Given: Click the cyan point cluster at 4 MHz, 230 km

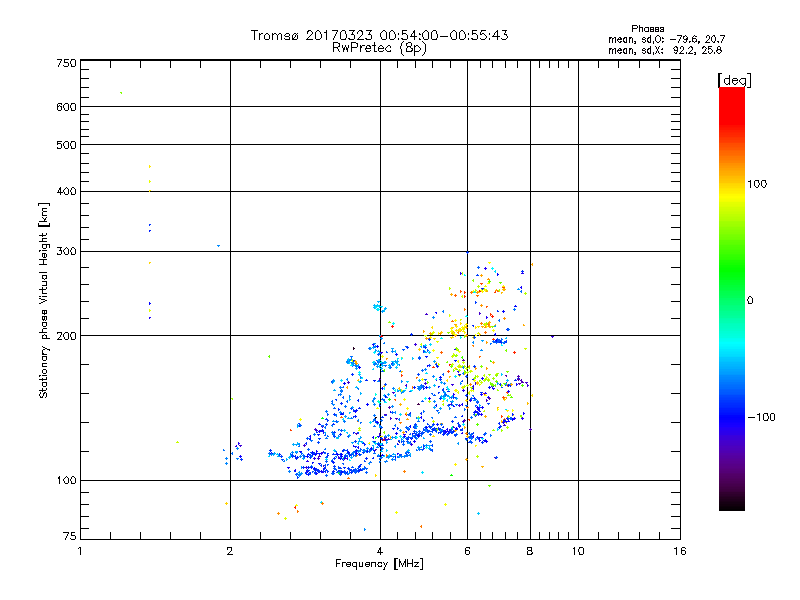Looking at the screenshot, I should click(x=380, y=307).
